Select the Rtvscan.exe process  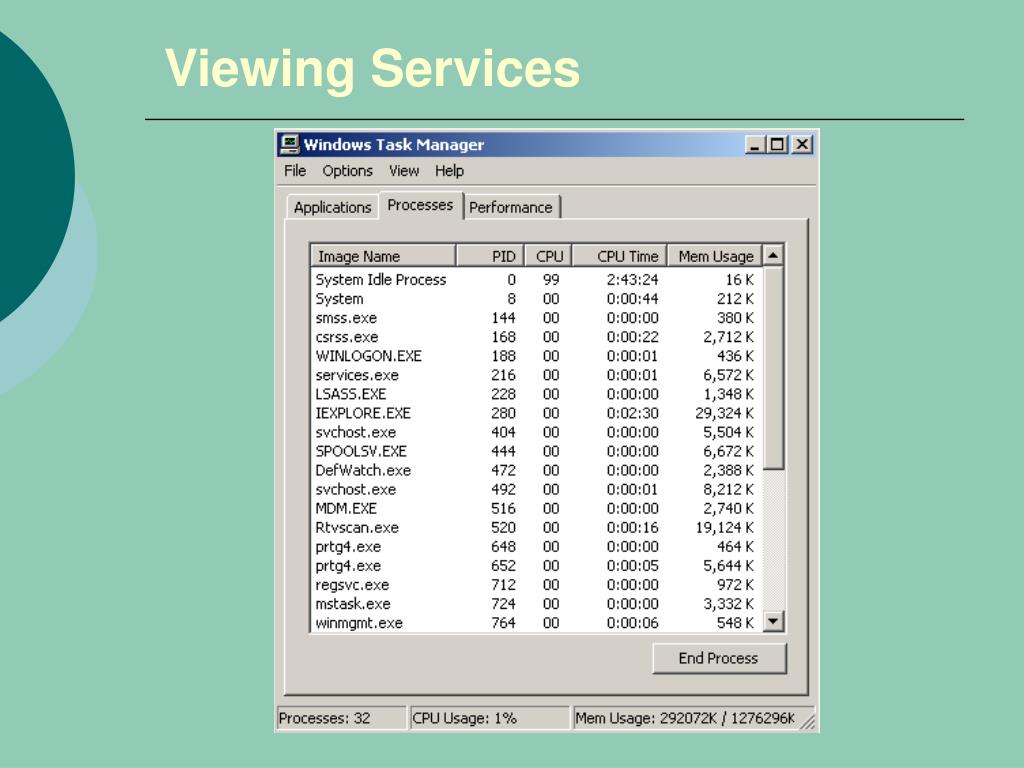point(536,528)
